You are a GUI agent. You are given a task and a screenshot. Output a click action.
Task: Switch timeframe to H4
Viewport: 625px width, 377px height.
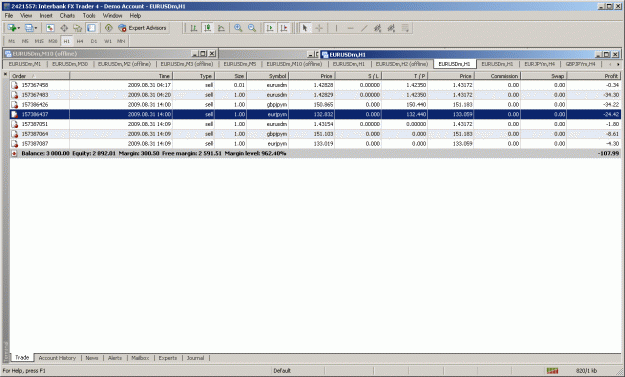point(80,41)
